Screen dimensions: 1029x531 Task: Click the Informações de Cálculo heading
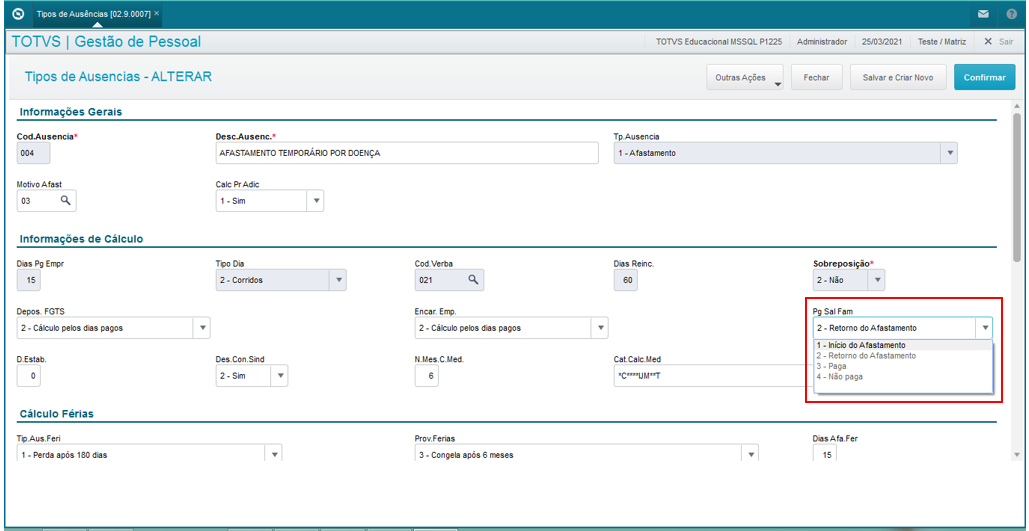82,238
